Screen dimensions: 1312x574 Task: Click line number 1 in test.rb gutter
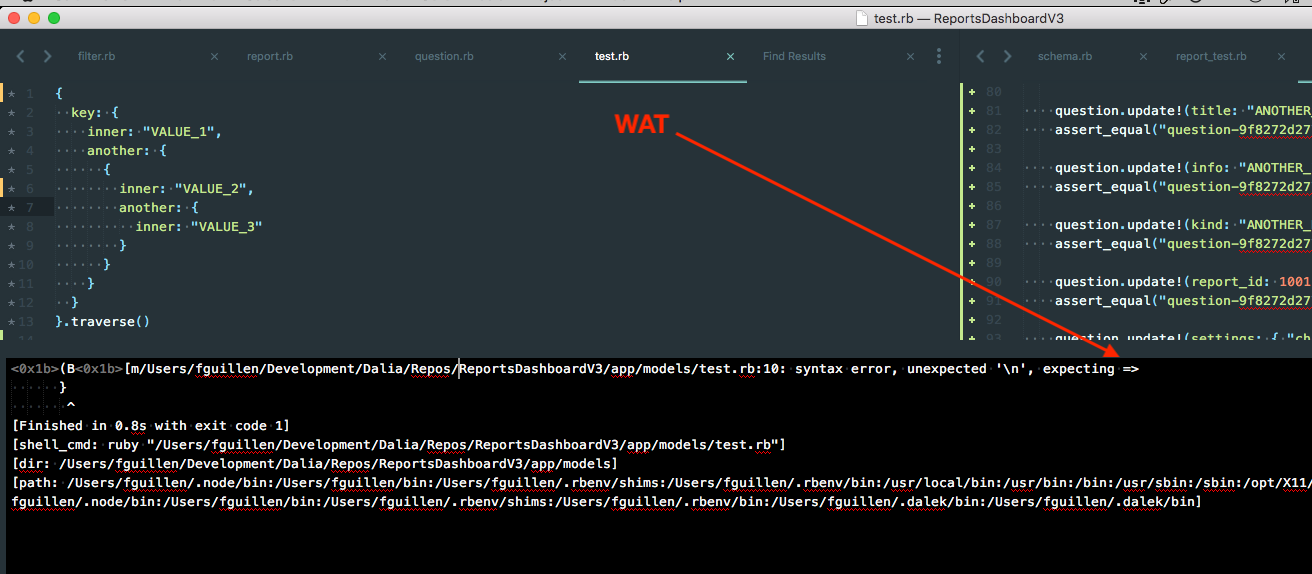[30, 93]
